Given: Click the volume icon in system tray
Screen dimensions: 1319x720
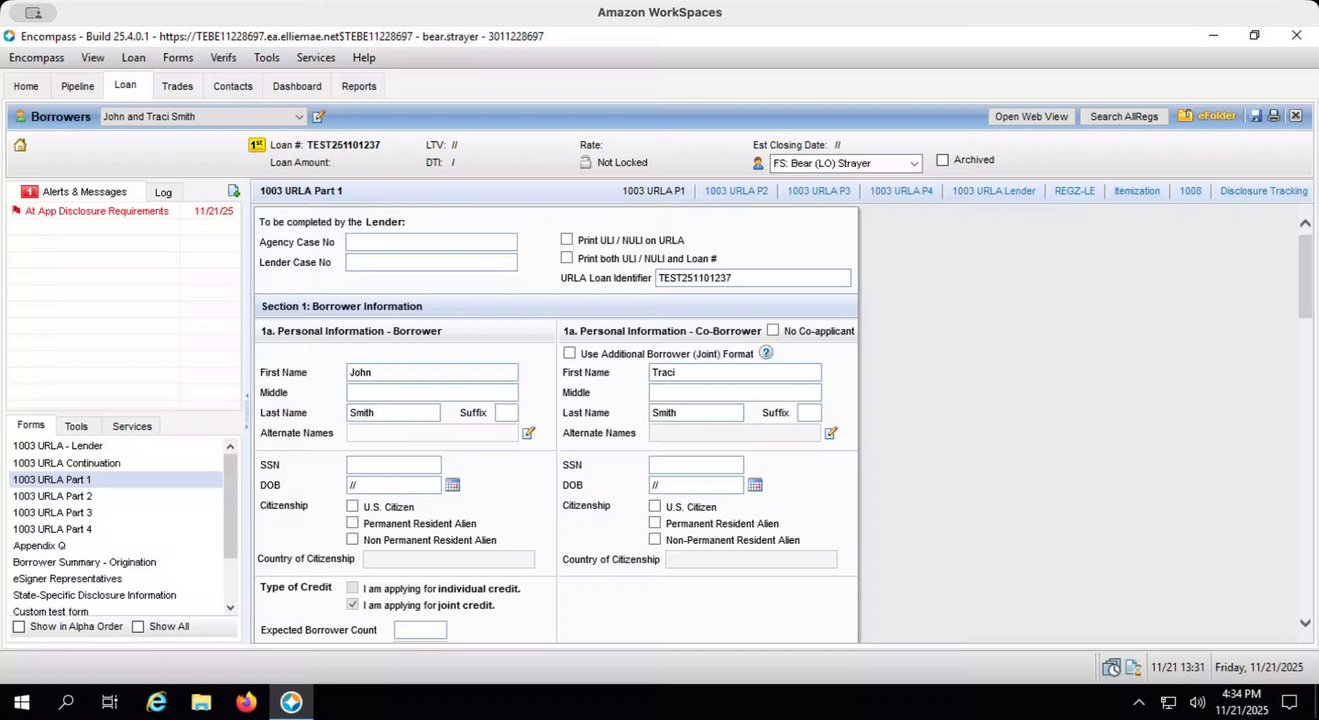Looking at the screenshot, I should [x=1197, y=702].
